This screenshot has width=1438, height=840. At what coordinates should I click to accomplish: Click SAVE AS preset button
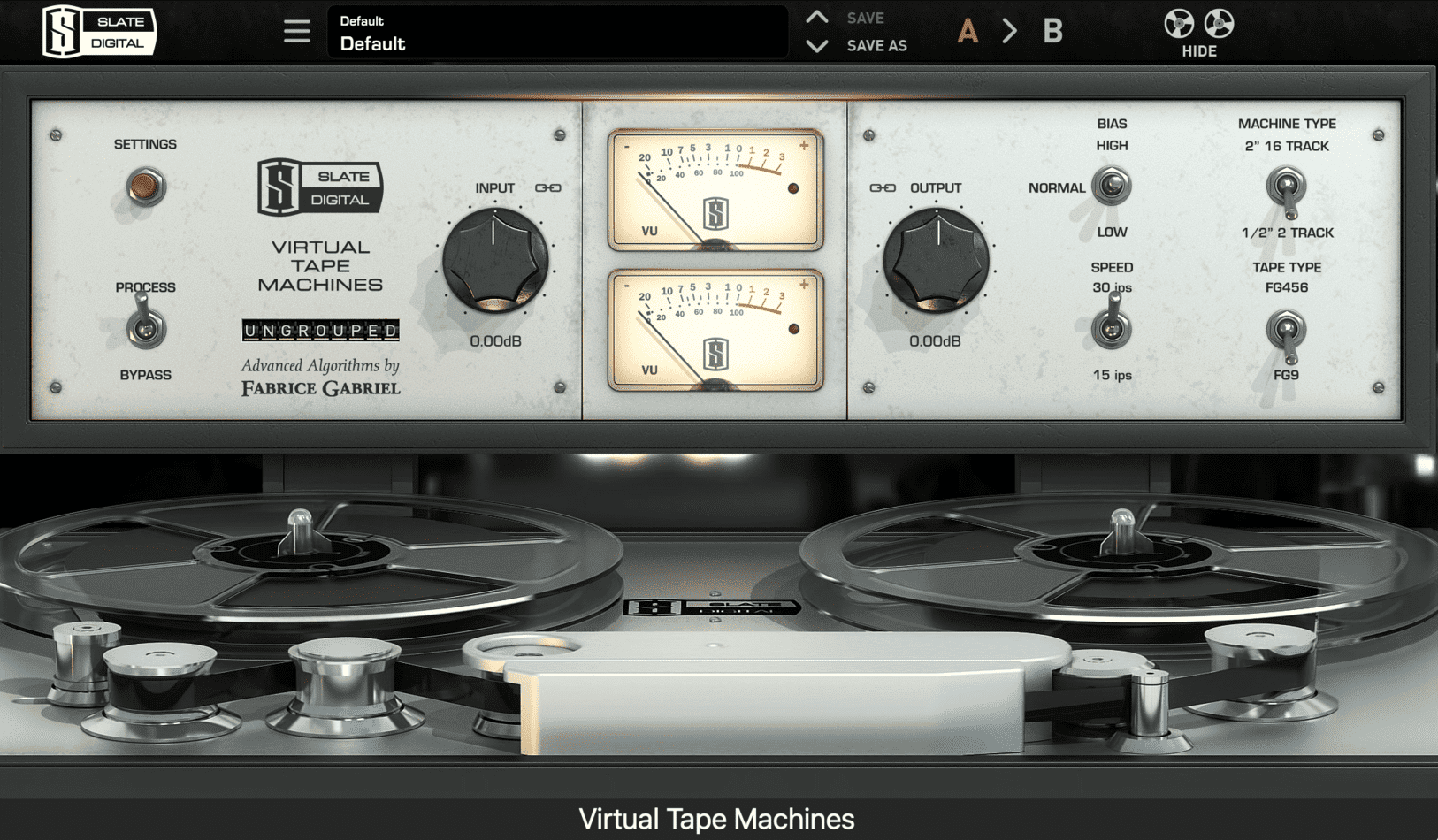click(x=876, y=46)
